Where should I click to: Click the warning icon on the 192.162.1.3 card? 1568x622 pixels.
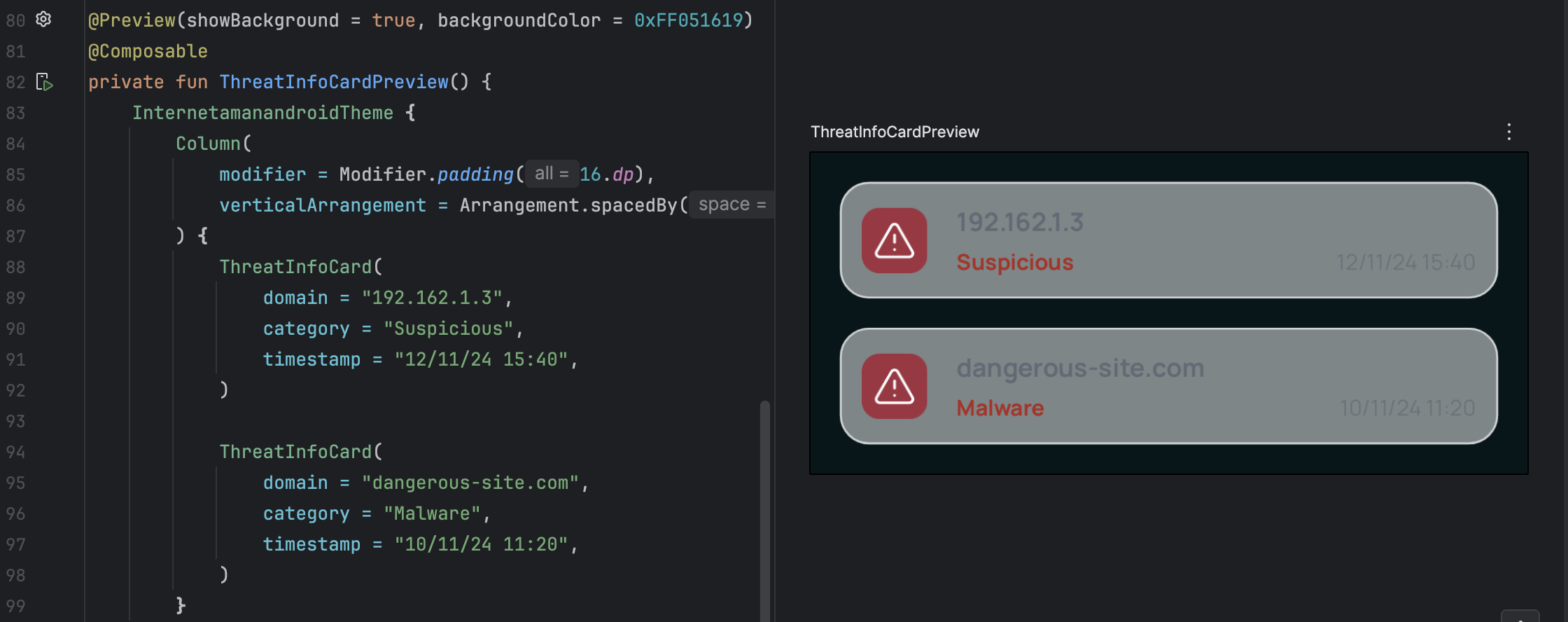[895, 240]
